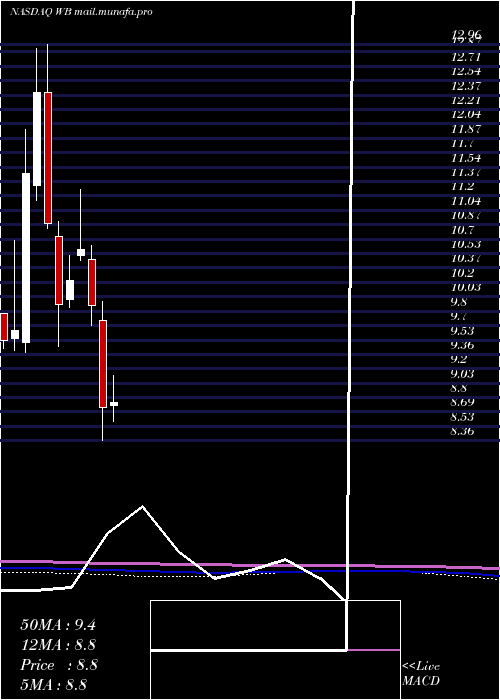Select the 8.53 price level label
Screen dimensions: 500x700
(463, 417)
